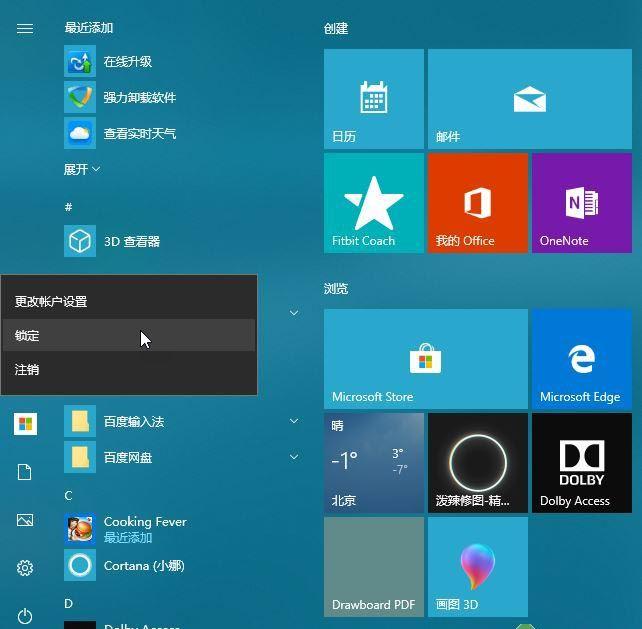
Task: Click the 创建 tile group title
Action: pyautogui.click(x=336, y=29)
